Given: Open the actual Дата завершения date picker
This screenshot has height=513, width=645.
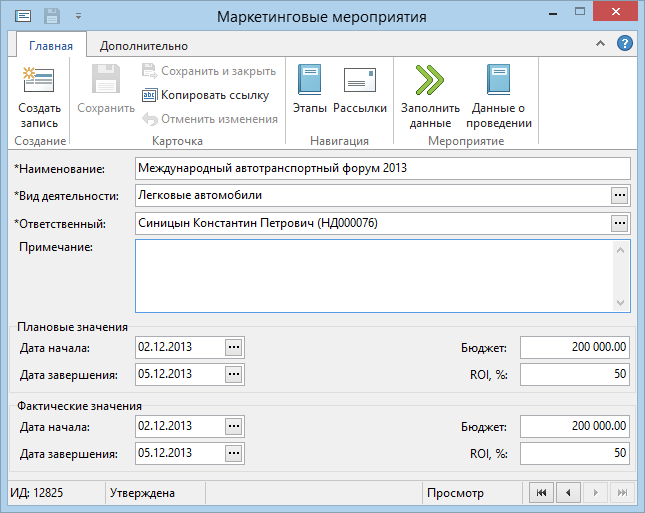Looking at the screenshot, I should [234, 454].
